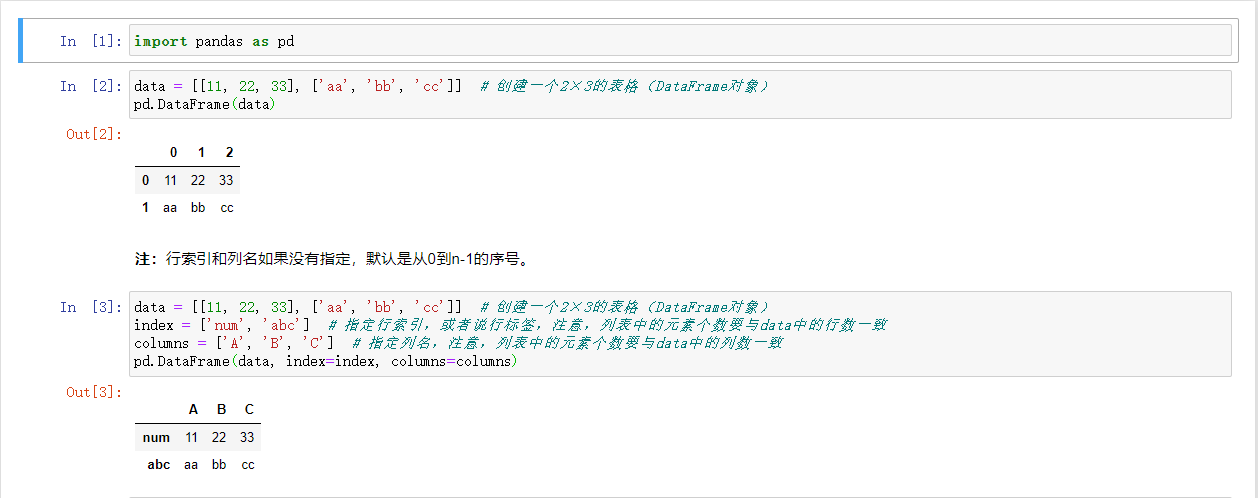Click cell '22' in Out[3] table
Viewport: 1258px width, 498px height.
[x=219, y=437]
